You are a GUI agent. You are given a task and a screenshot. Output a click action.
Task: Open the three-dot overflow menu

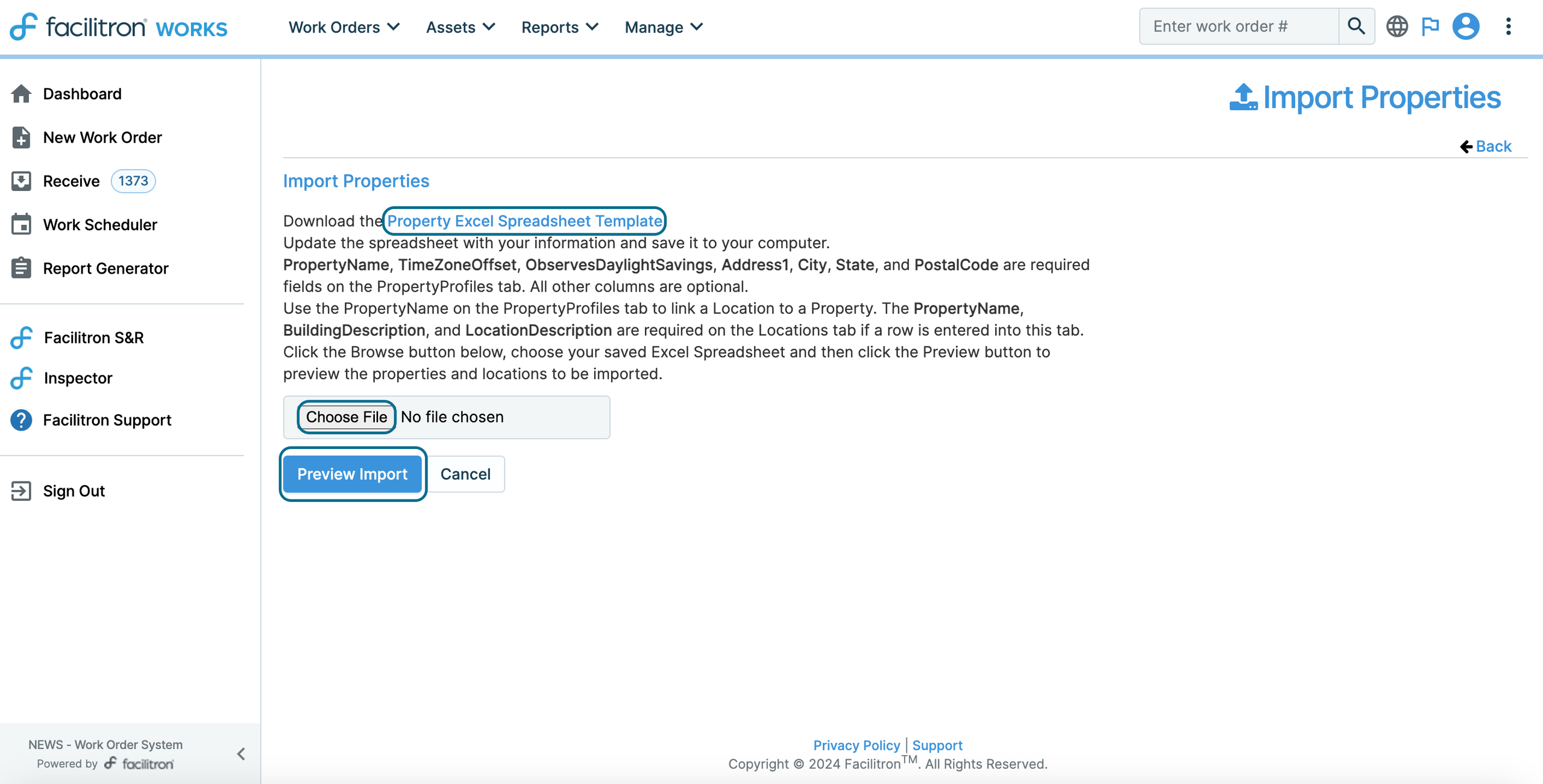pos(1508,27)
